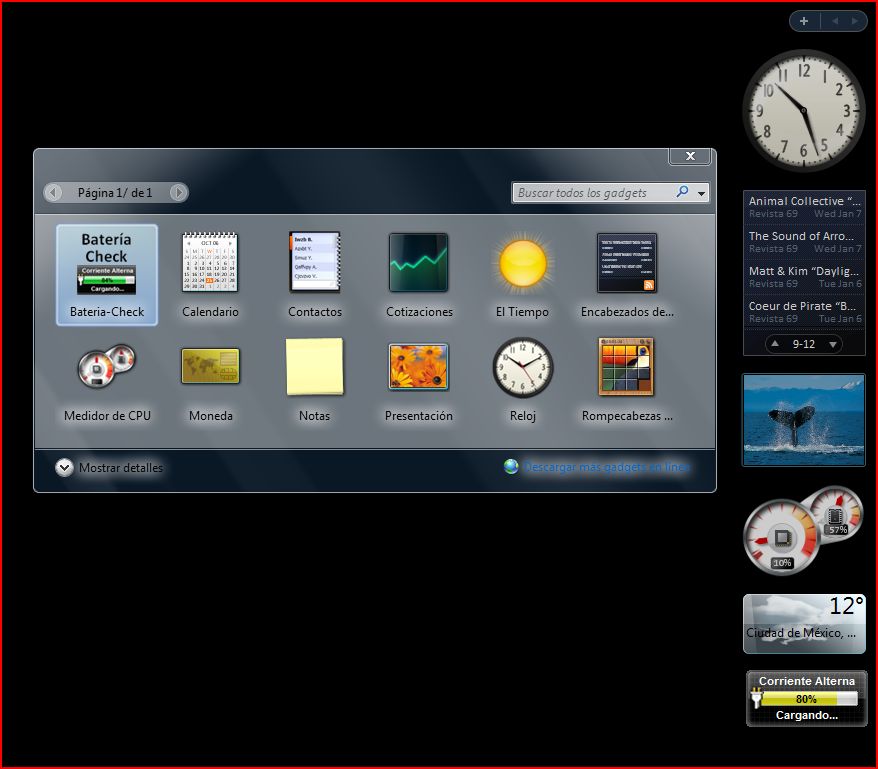Viewport: 878px width, 769px height.
Task: Show next sidebar gadgets page arrow
Action: click(x=854, y=21)
